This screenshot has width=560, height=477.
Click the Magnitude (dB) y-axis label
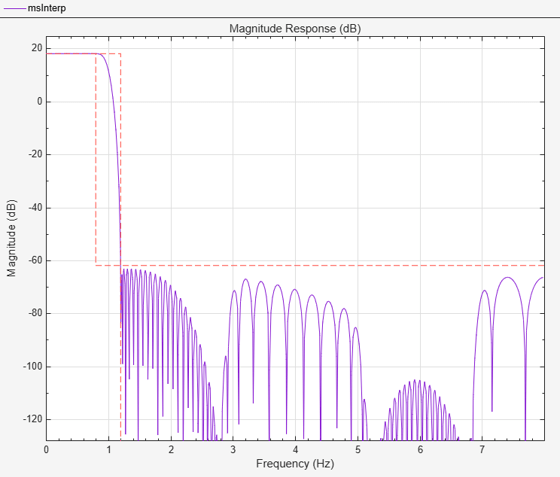click(11, 238)
